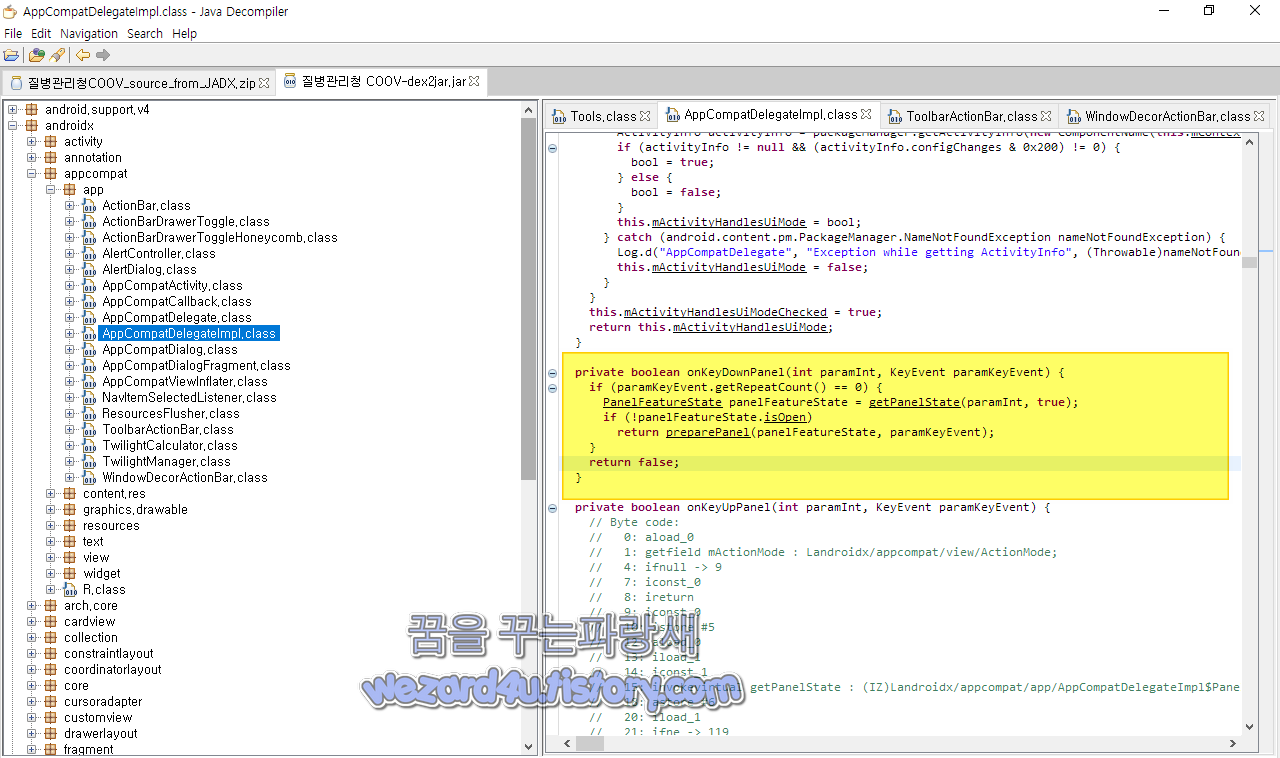Collapse the app package node
The width and height of the screenshot is (1280, 758).
click(x=51, y=189)
